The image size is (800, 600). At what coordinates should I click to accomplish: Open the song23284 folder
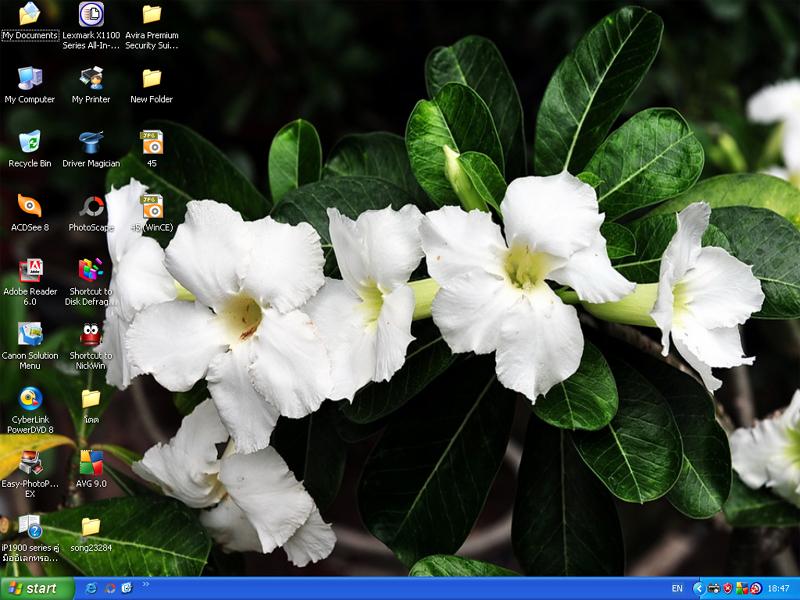91,526
